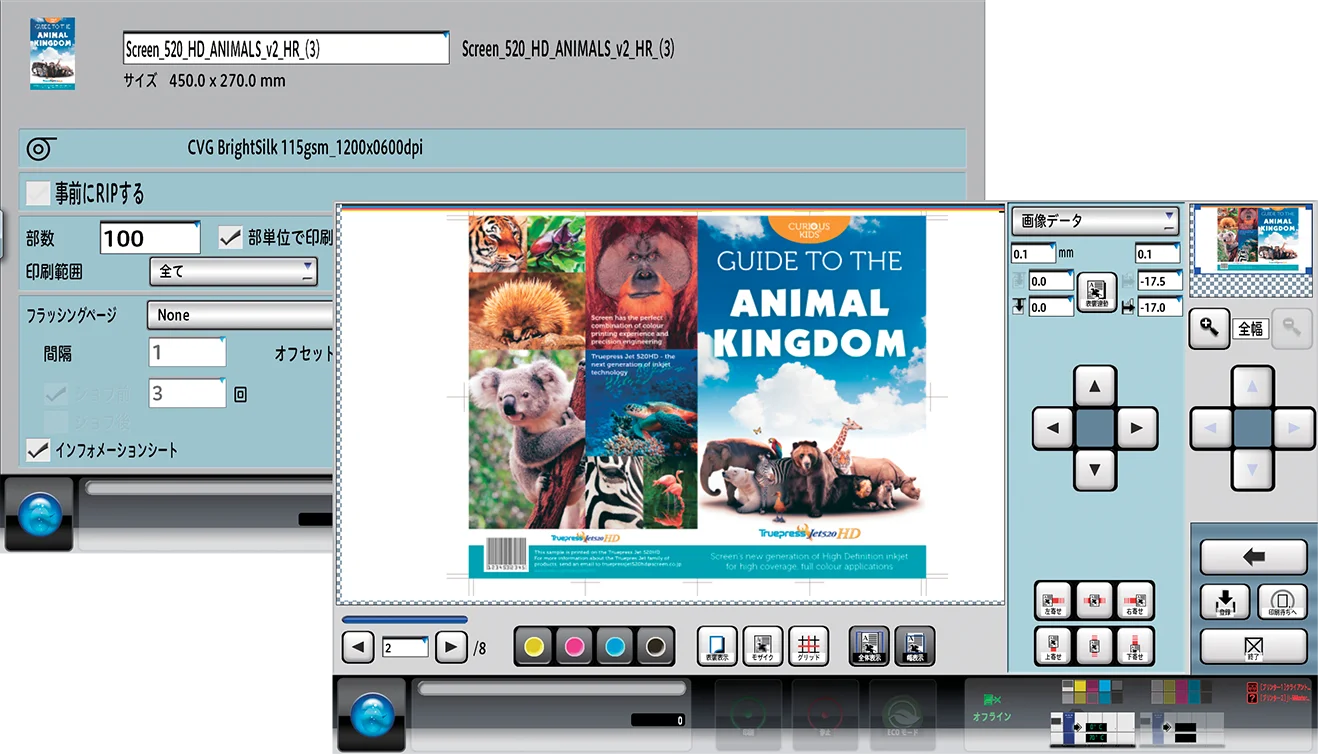Click the blue orb button in the job settings window
The height and width of the screenshot is (754, 1318).
coord(40,514)
